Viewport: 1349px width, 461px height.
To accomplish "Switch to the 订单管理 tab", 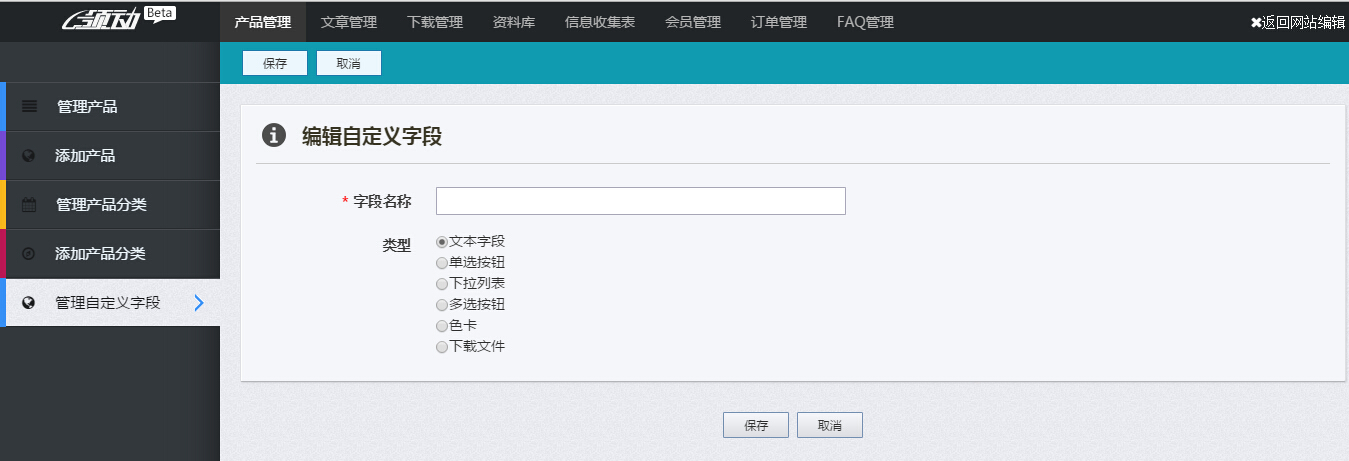I will point(779,22).
